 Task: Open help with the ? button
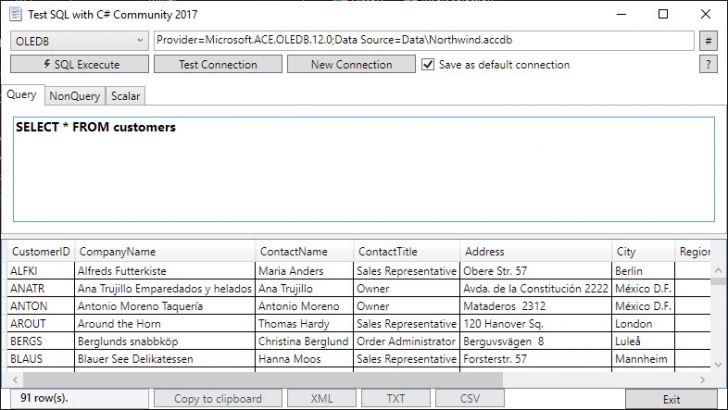[708, 64]
